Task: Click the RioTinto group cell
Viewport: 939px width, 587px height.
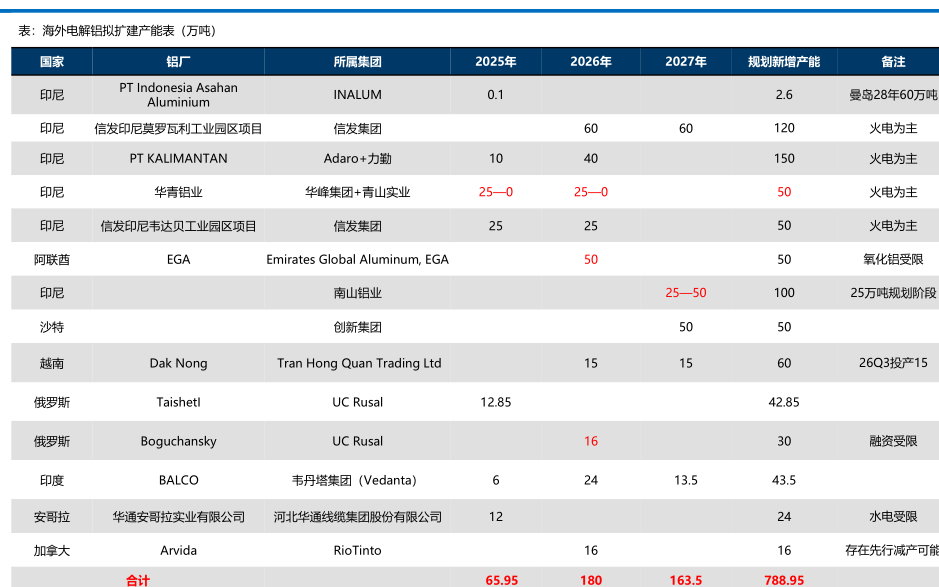Action: click(357, 550)
